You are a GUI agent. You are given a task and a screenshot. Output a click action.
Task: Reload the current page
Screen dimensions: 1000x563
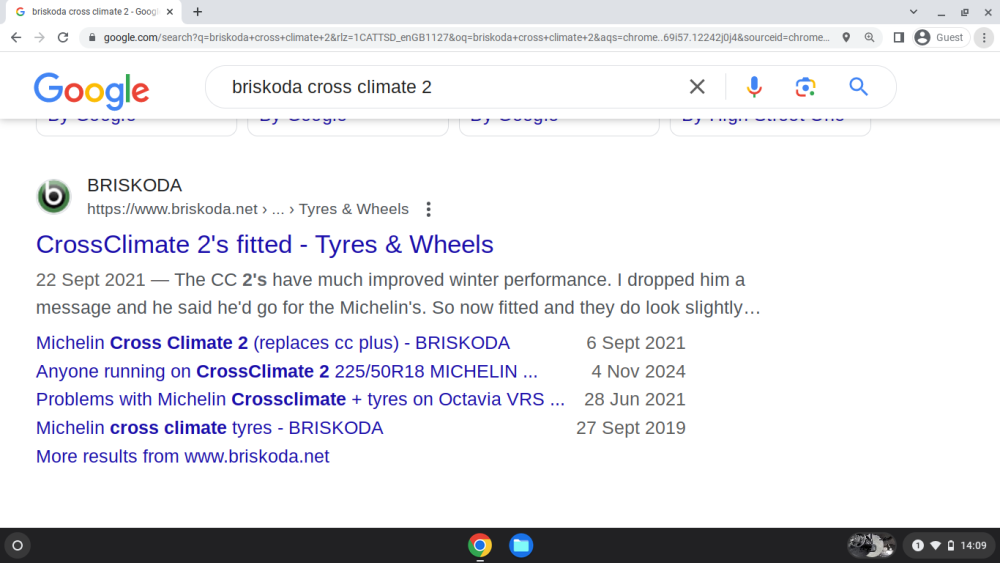coord(62,38)
